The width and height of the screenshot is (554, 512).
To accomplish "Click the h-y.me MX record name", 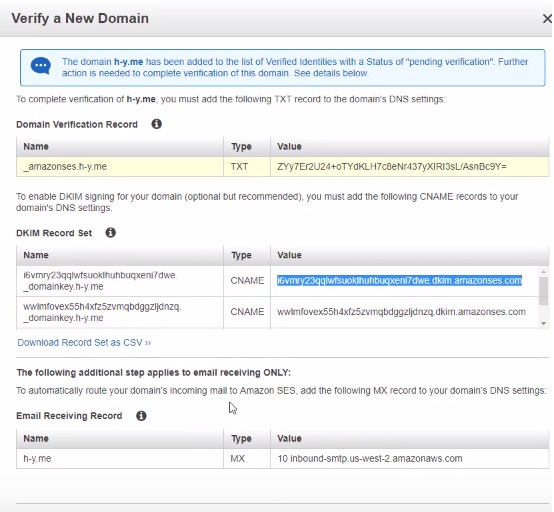I will coord(37,458).
